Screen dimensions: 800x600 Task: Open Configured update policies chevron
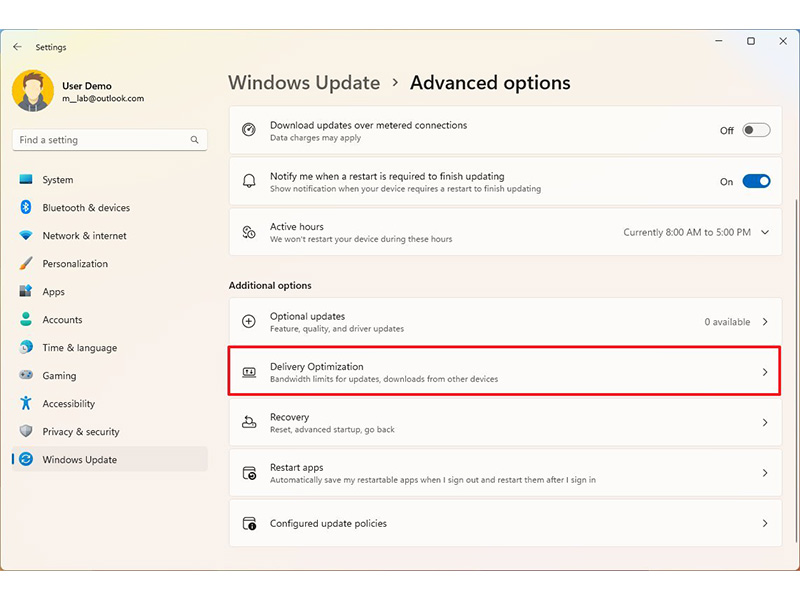tap(765, 523)
